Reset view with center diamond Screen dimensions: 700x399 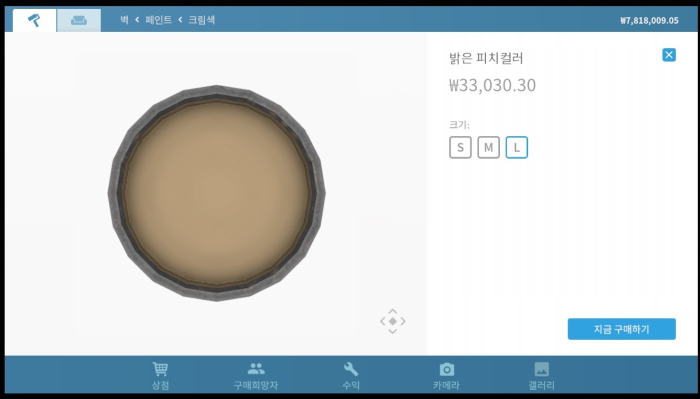coord(392,321)
